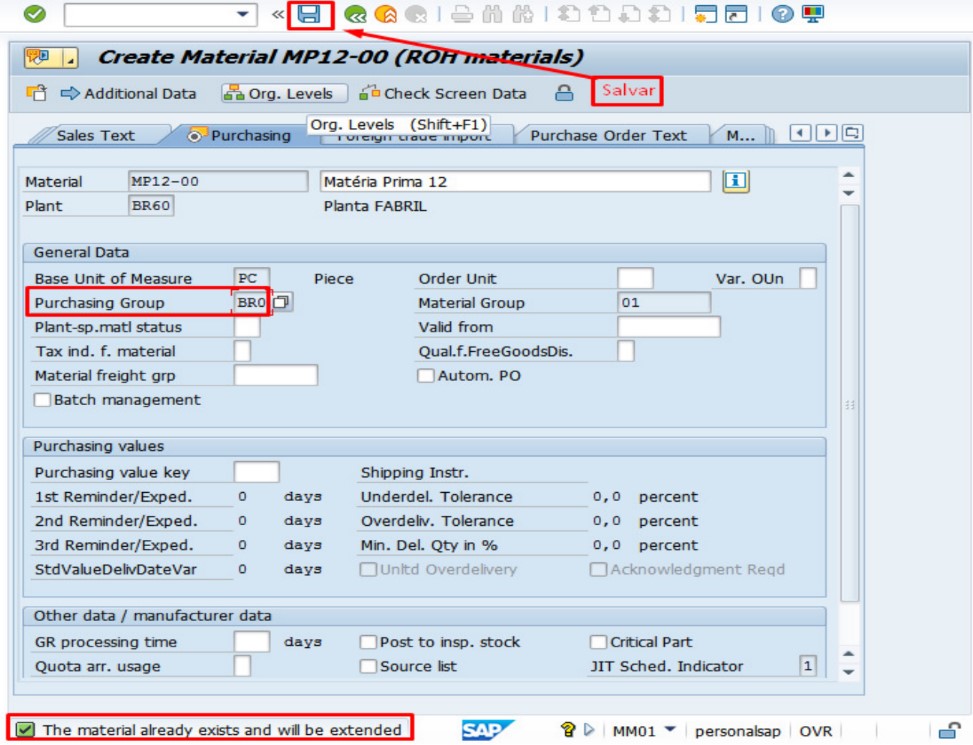Expand the MM01 status bar dropdown
The width and height of the screenshot is (973, 745).
[x=670, y=729]
